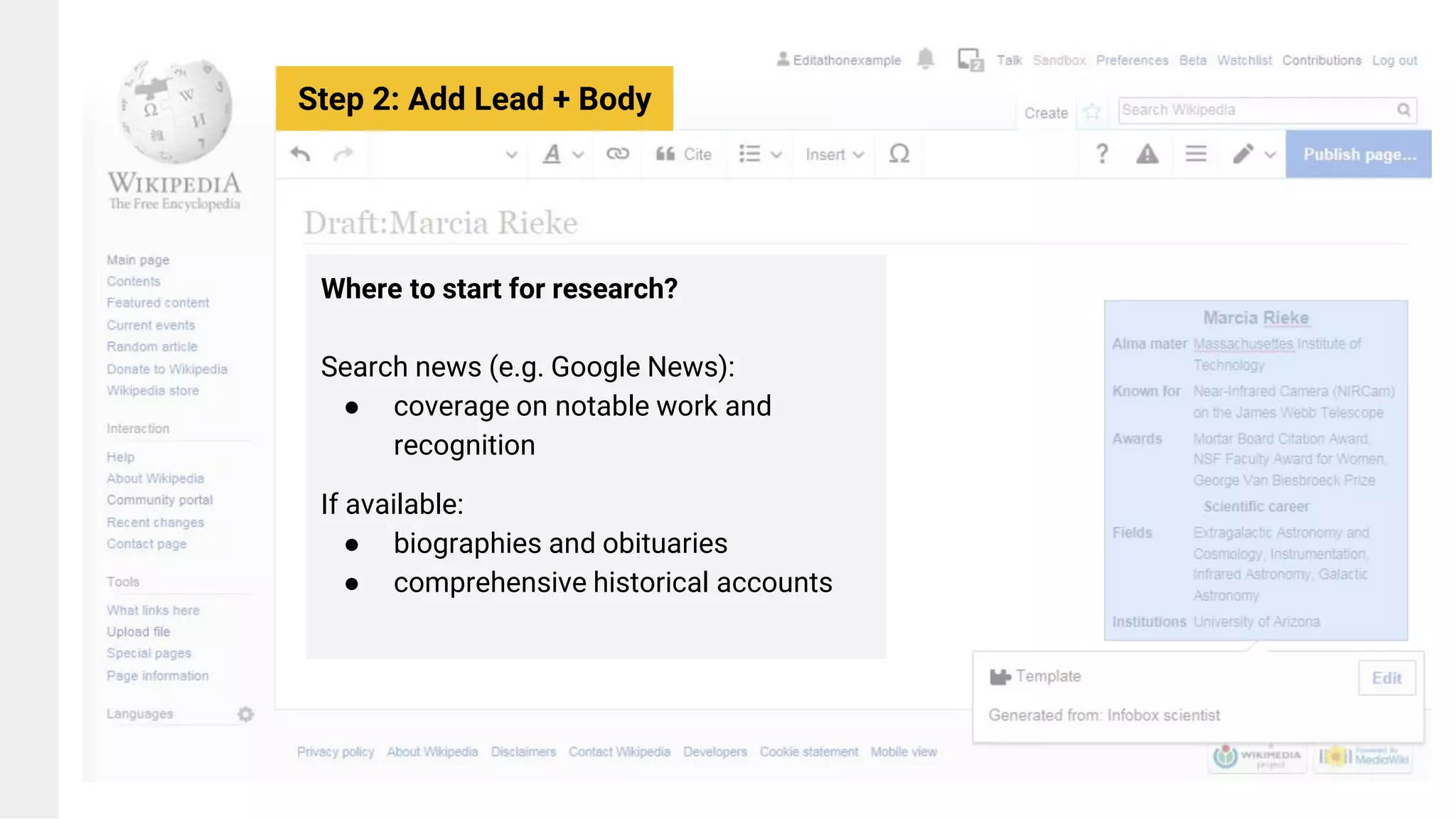Open Disclaimers footer link
This screenshot has height=819, width=1456.
pos(523,752)
